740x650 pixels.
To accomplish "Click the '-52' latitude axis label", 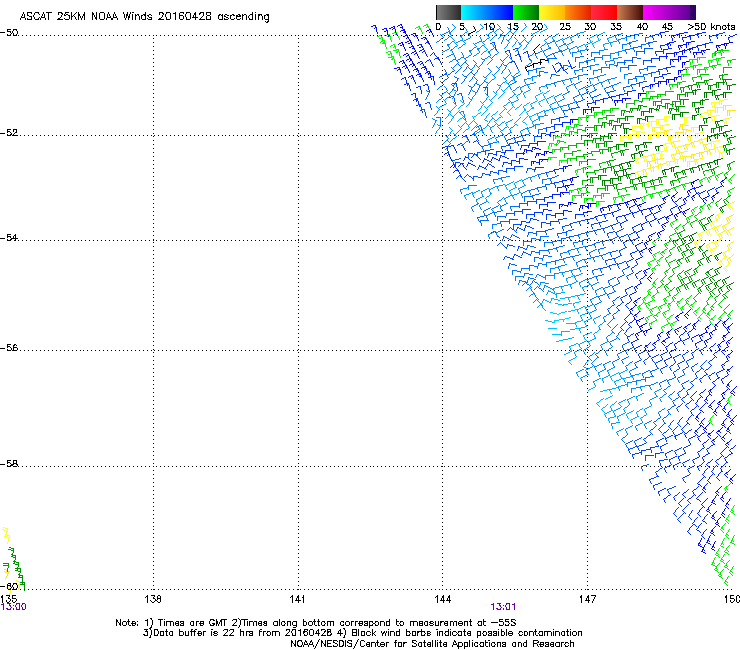I will [9, 133].
